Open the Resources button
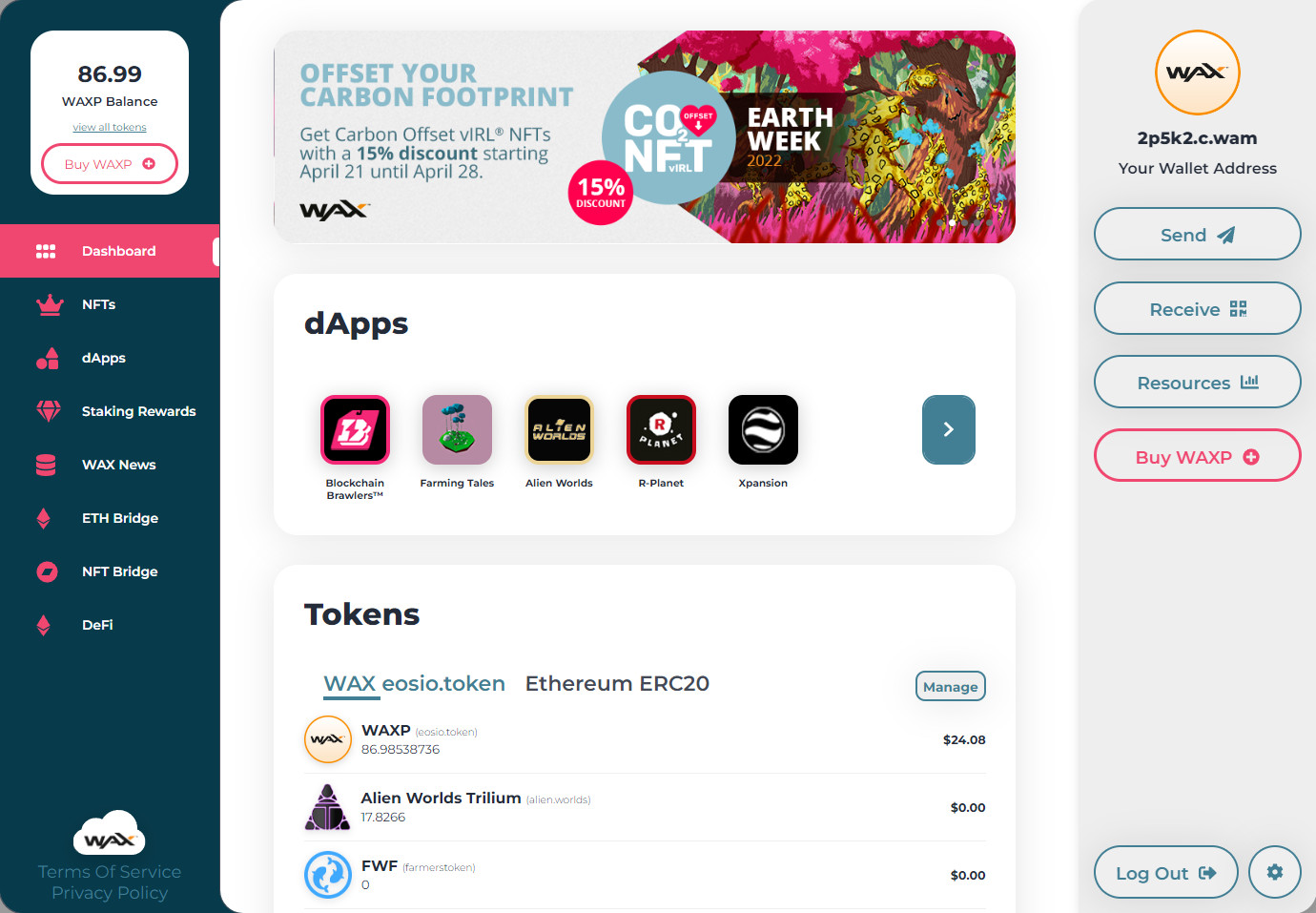This screenshot has height=913, width=1316. click(x=1198, y=382)
